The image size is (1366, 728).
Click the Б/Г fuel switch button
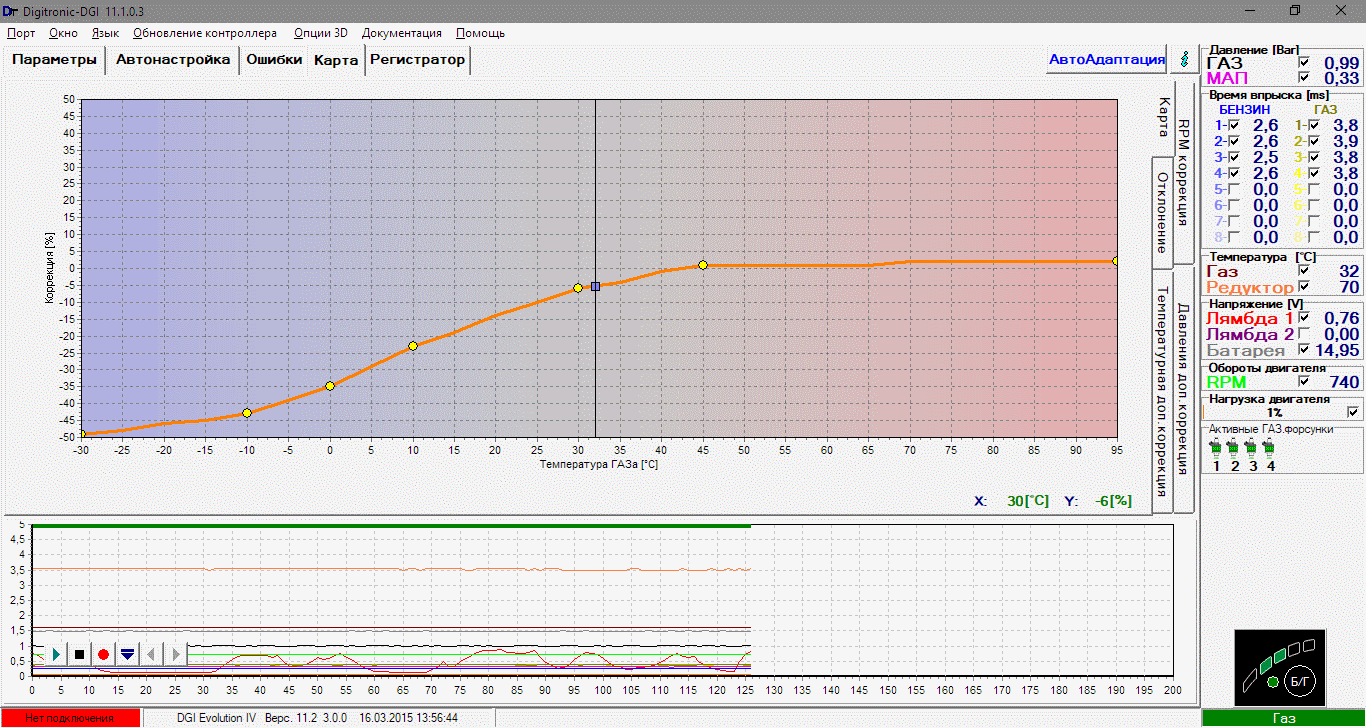point(1299,680)
